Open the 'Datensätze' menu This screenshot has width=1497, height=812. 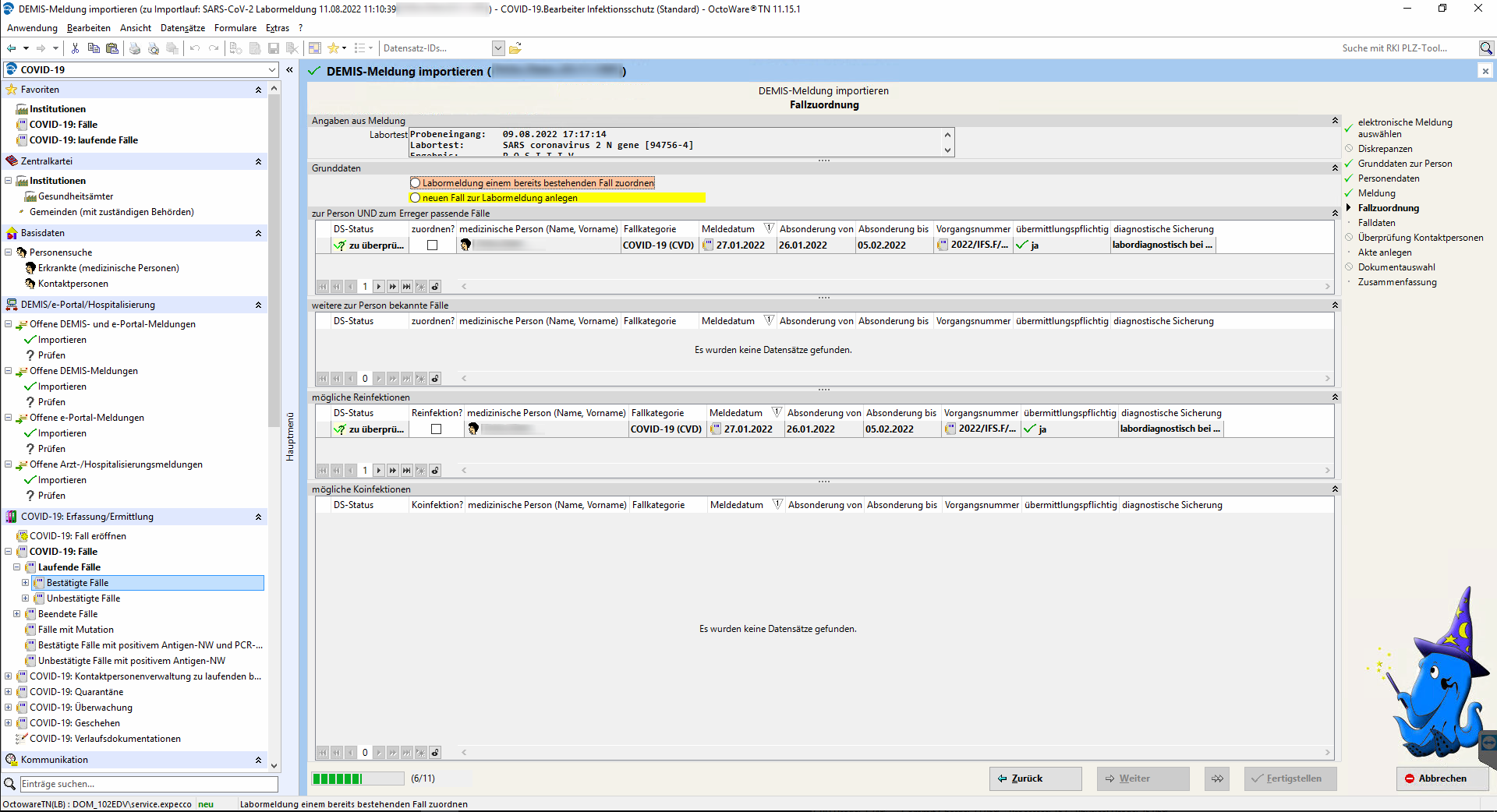182,28
